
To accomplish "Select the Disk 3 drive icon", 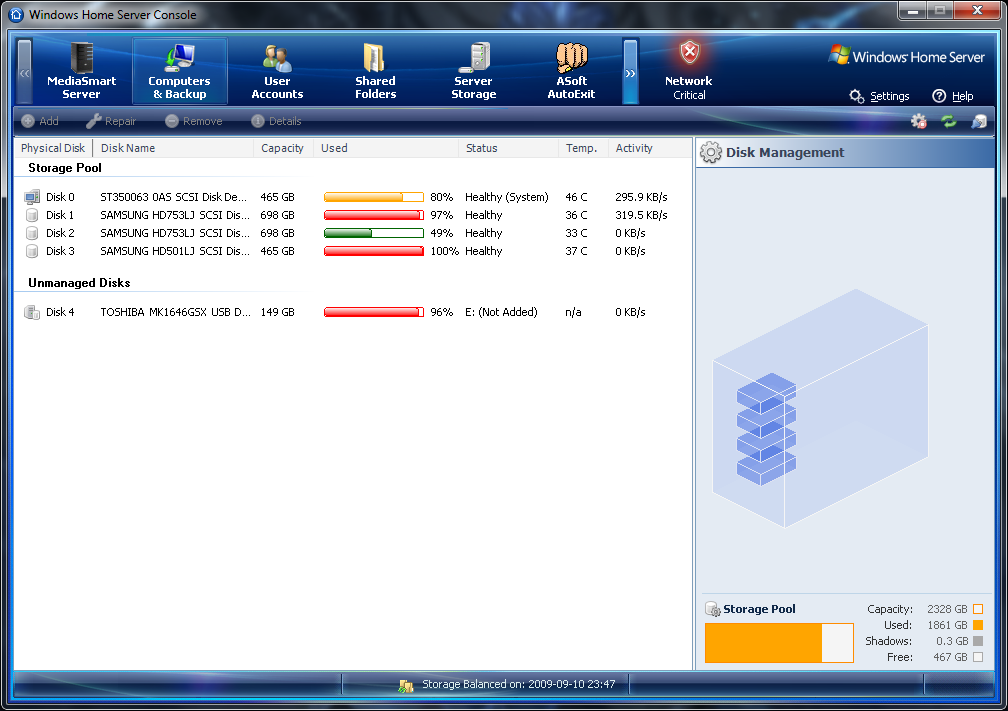I will pos(32,251).
